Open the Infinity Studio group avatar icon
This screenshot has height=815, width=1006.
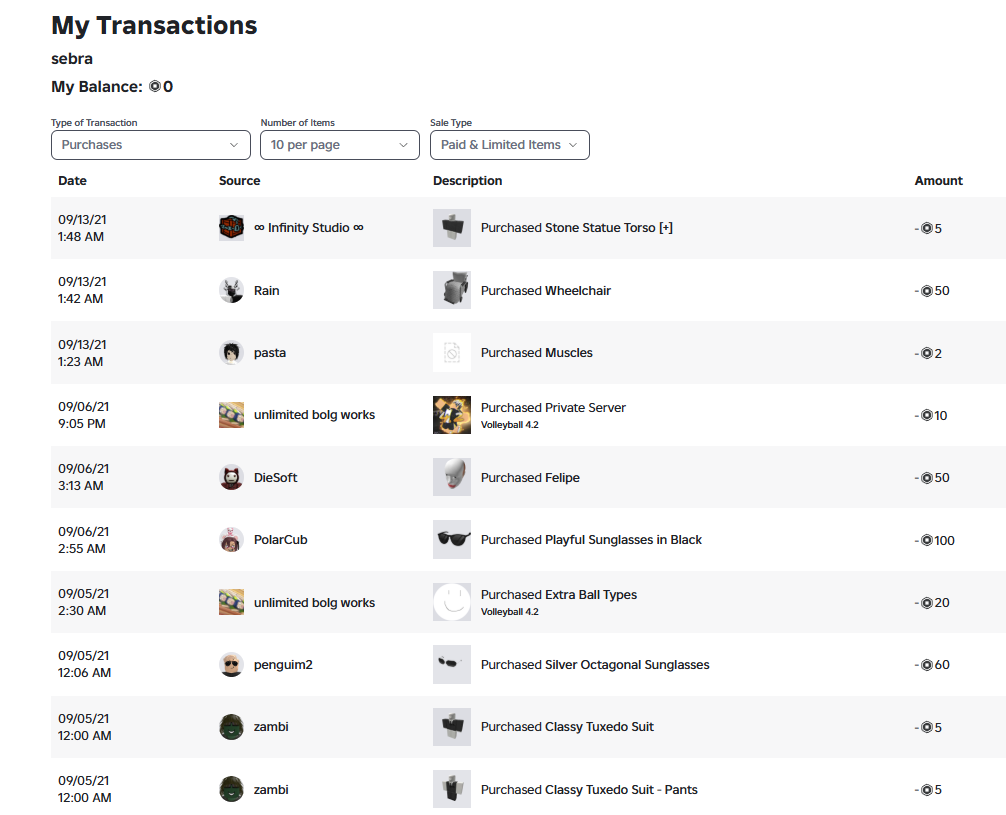231,228
